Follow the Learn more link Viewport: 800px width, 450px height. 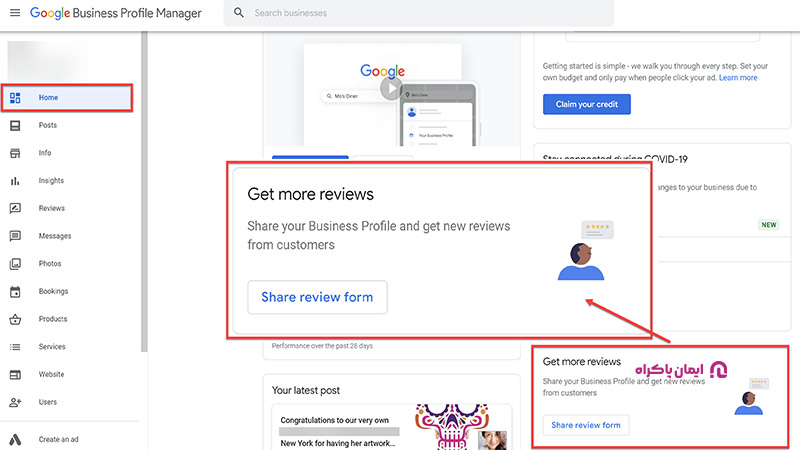click(x=738, y=78)
